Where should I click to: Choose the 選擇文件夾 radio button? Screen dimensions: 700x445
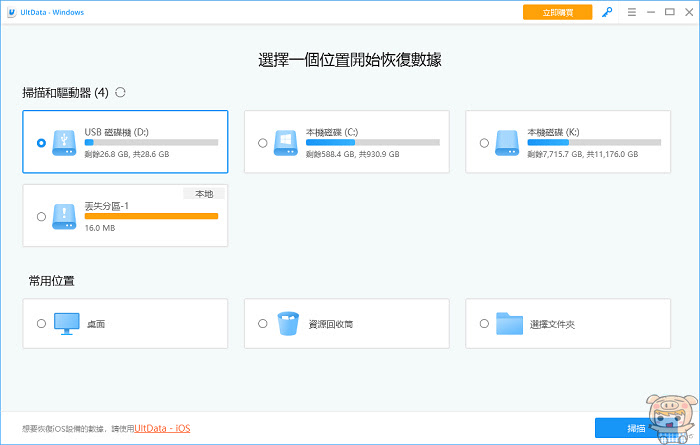click(484, 323)
